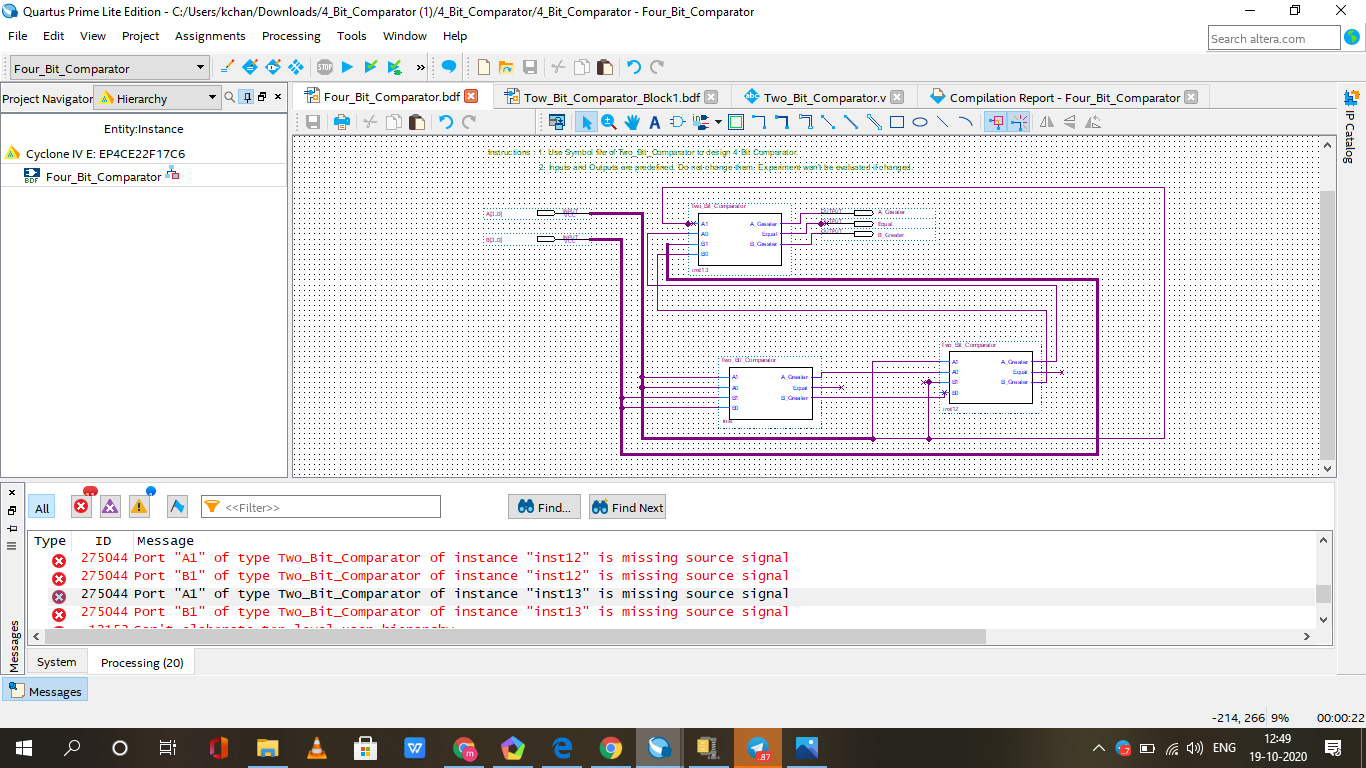The height and width of the screenshot is (768, 1366).
Task: Open the Pin Tool dropdown arrow
Action: coord(718,122)
